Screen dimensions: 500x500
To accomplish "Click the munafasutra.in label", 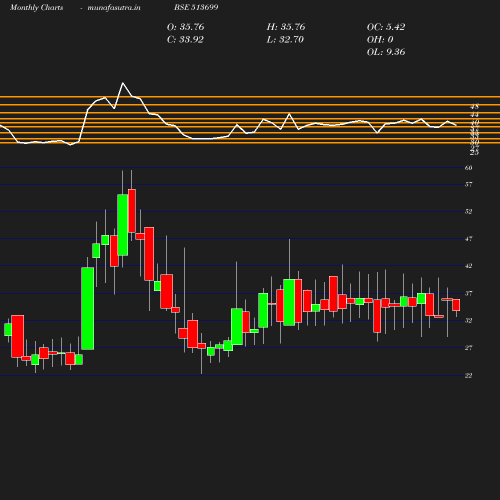I will click(114, 7).
